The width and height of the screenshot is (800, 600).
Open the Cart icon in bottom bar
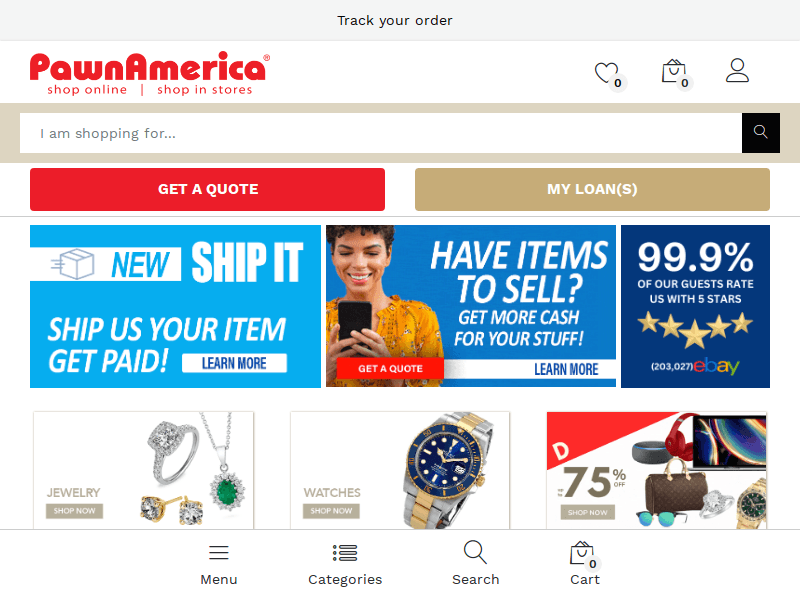pos(582,553)
